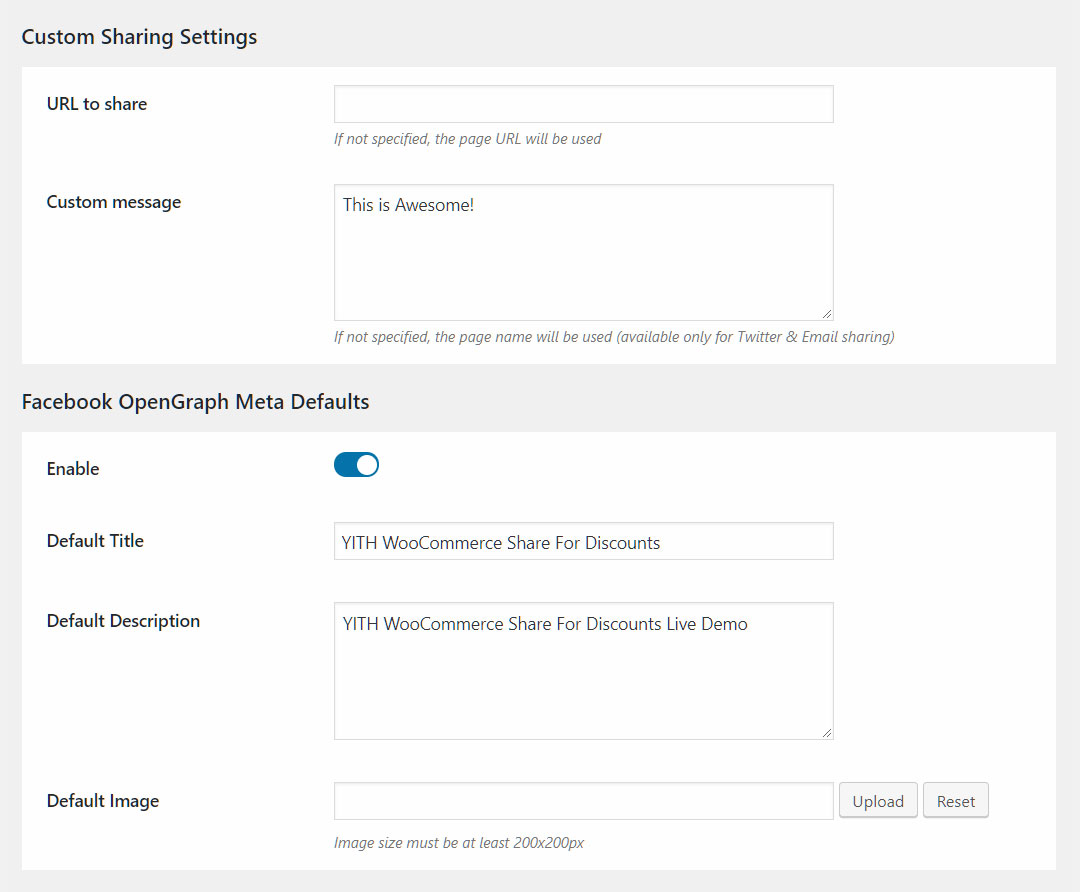This screenshot has width=1080, height=892.
Task: Focus the Default Description text area
Action: tap(583, 671)
